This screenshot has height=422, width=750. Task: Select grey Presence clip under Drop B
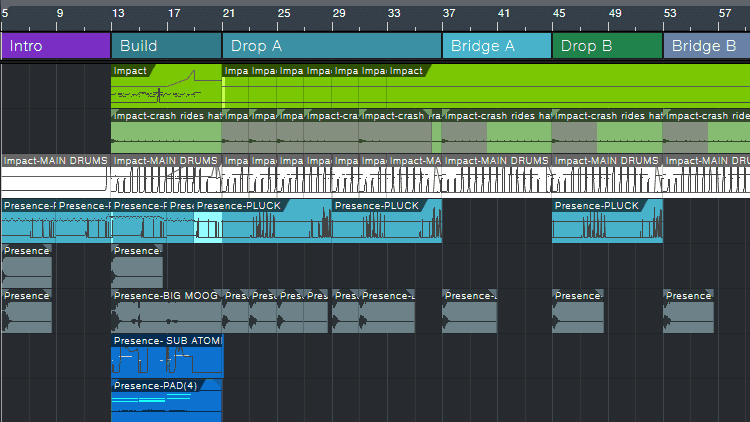(x=578, y=311)
